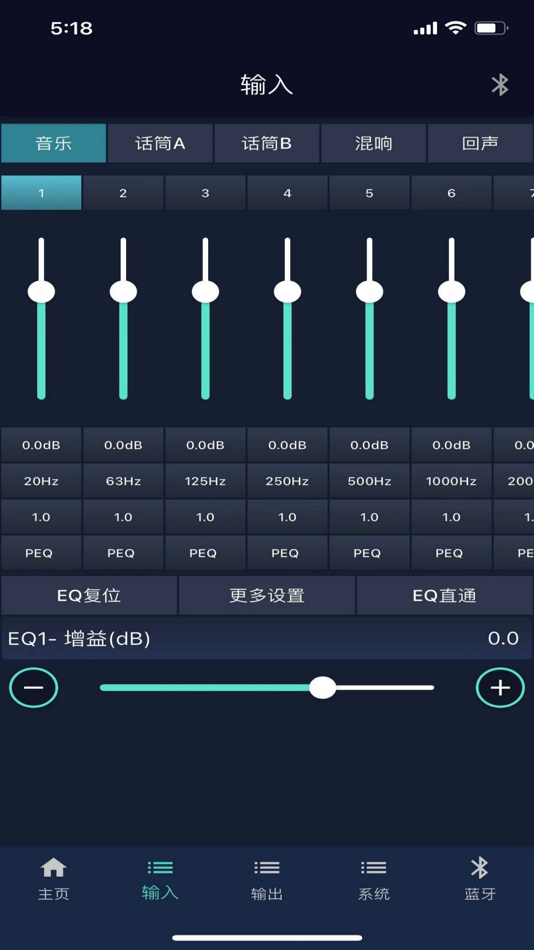Tap the PEQ filter type under 250Hz
534x950 pixels.
[x=287, y=553]
